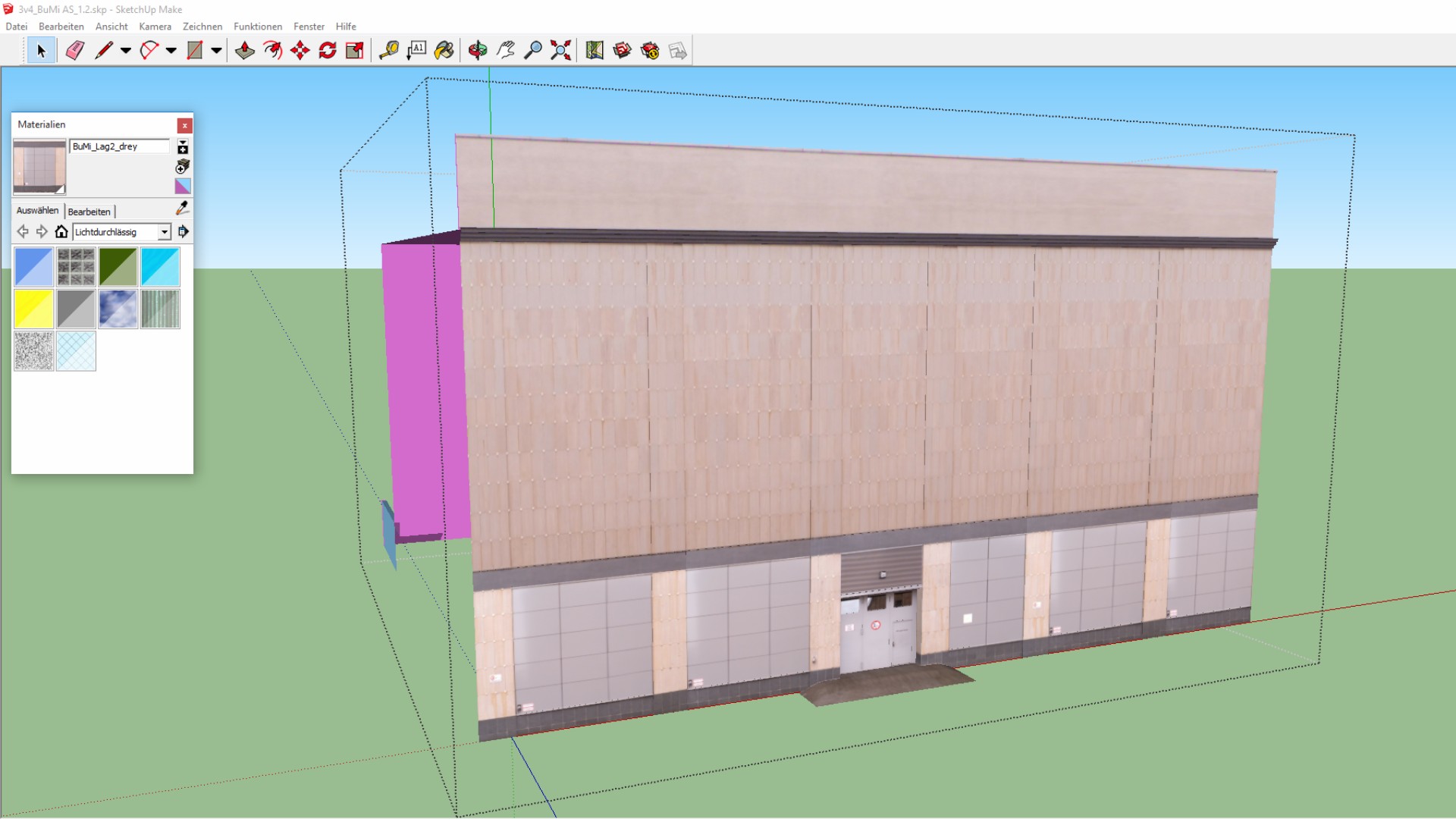Click the BuMi_Lag2_drey material name field
The width and height of the screenshot is (1456, 819).
point(119,146)
